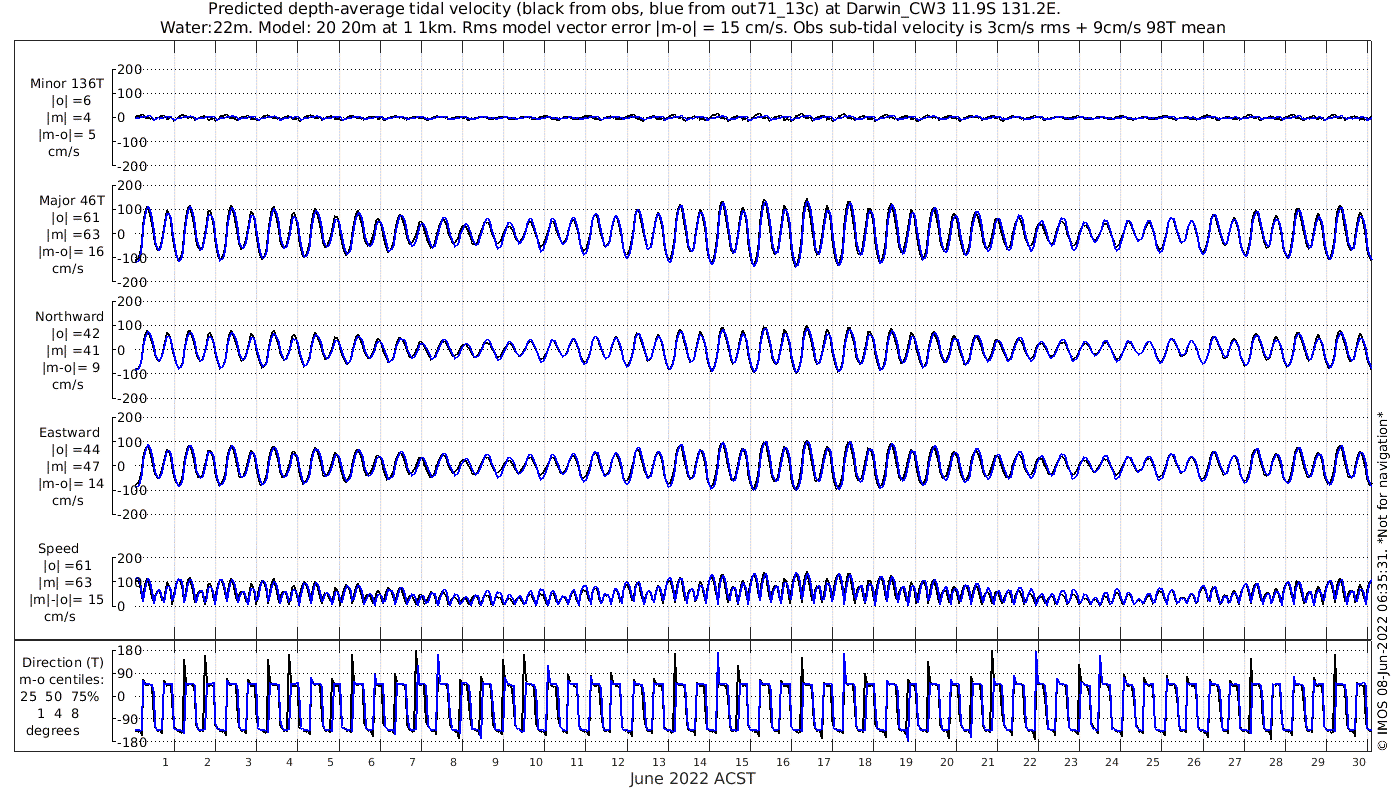
Task: Select the 'Major 46T' panel label
Action: pyautogui.click(x=72, y=201)
